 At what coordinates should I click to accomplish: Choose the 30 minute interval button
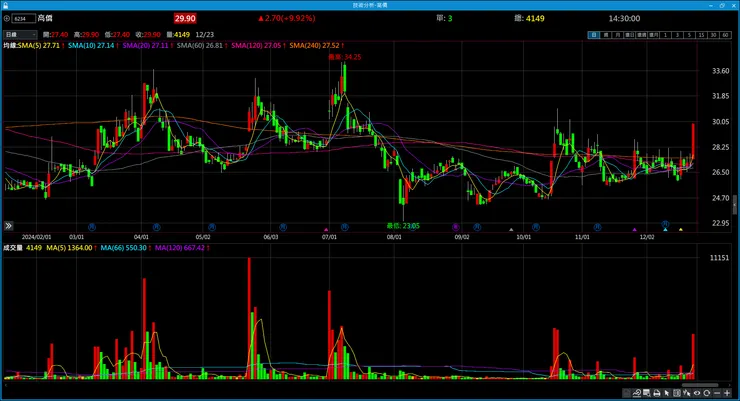coord(714,35)
